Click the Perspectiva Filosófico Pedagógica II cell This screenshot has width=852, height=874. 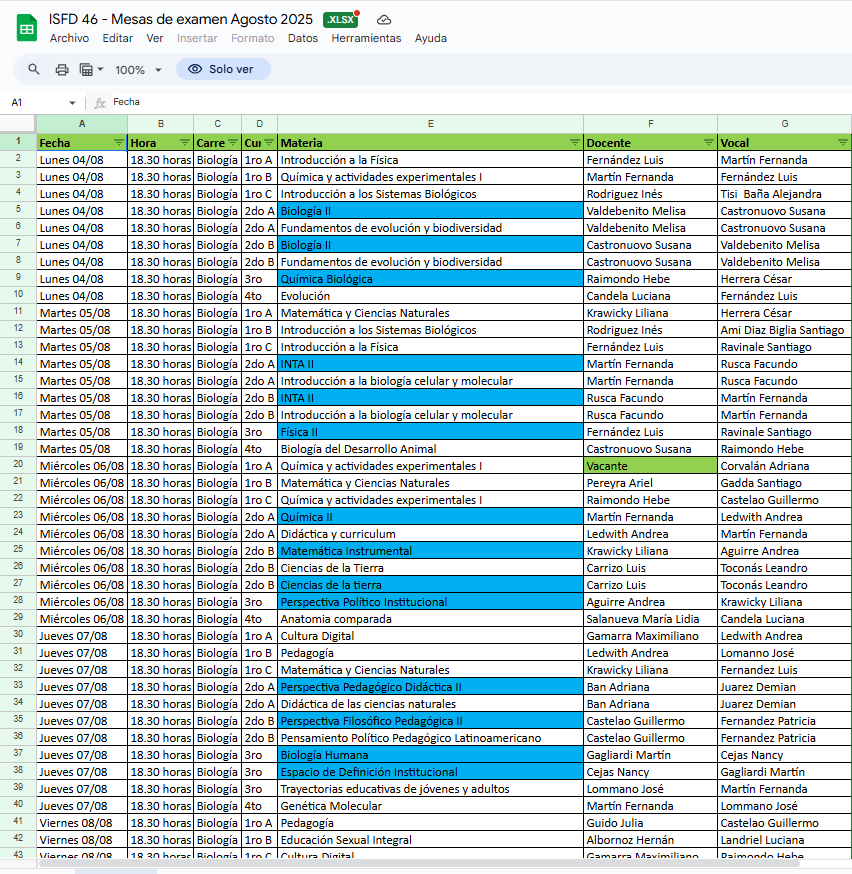(431, 721)
